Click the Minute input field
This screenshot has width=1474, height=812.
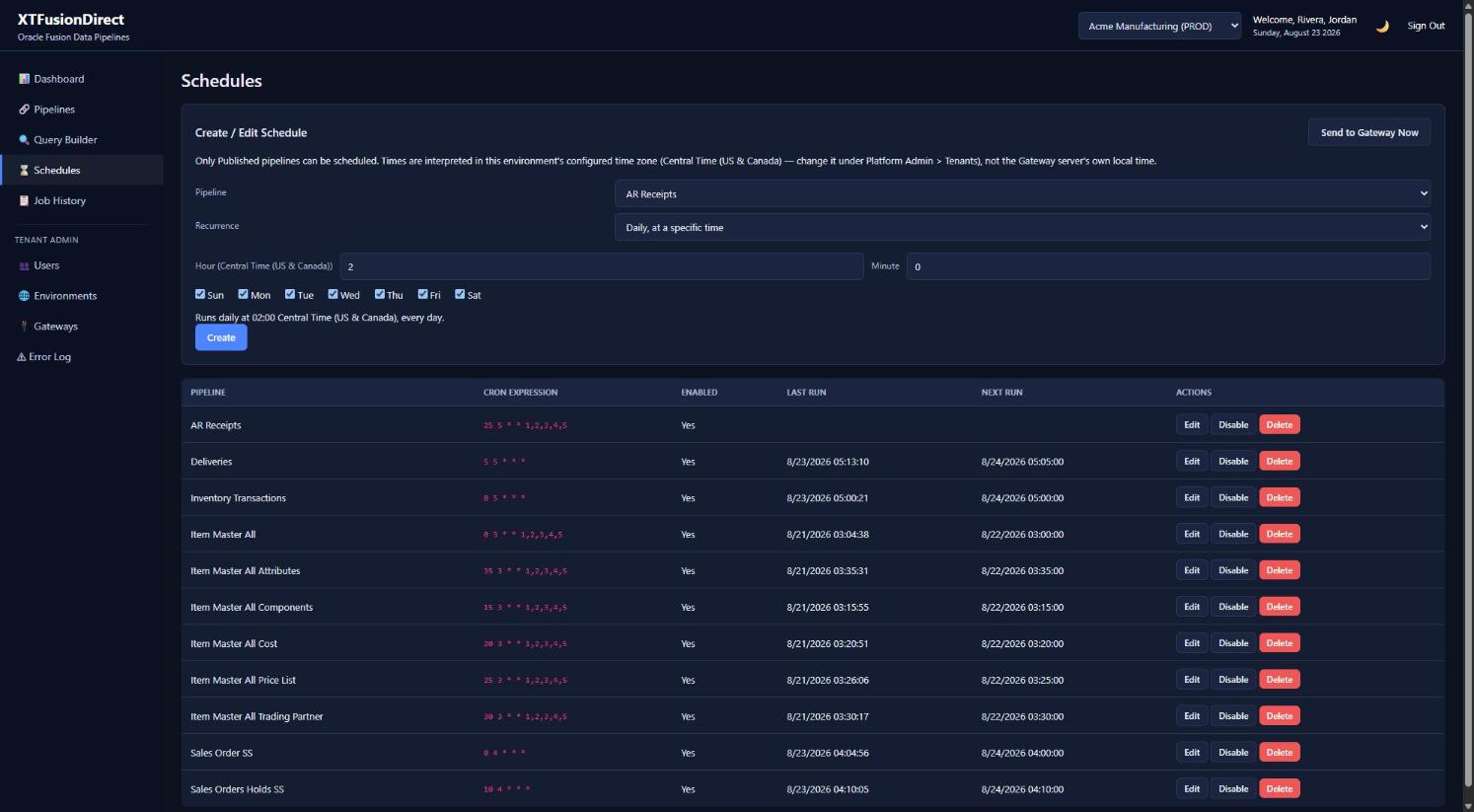click(1168, 266)
